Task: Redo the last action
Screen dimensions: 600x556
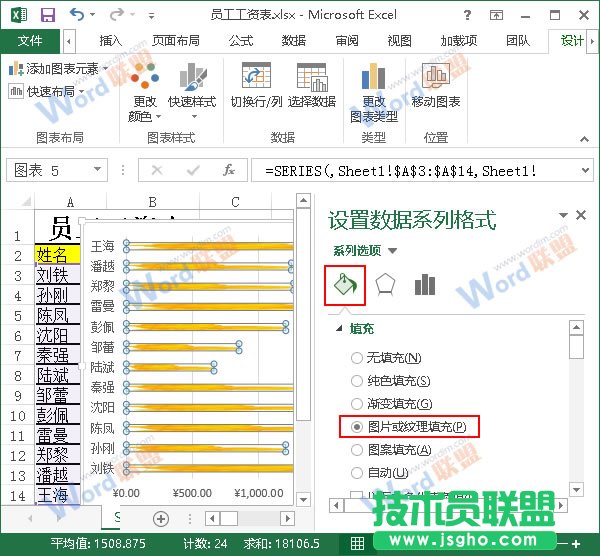Action: pyautogui.click(x=117, y=15)
